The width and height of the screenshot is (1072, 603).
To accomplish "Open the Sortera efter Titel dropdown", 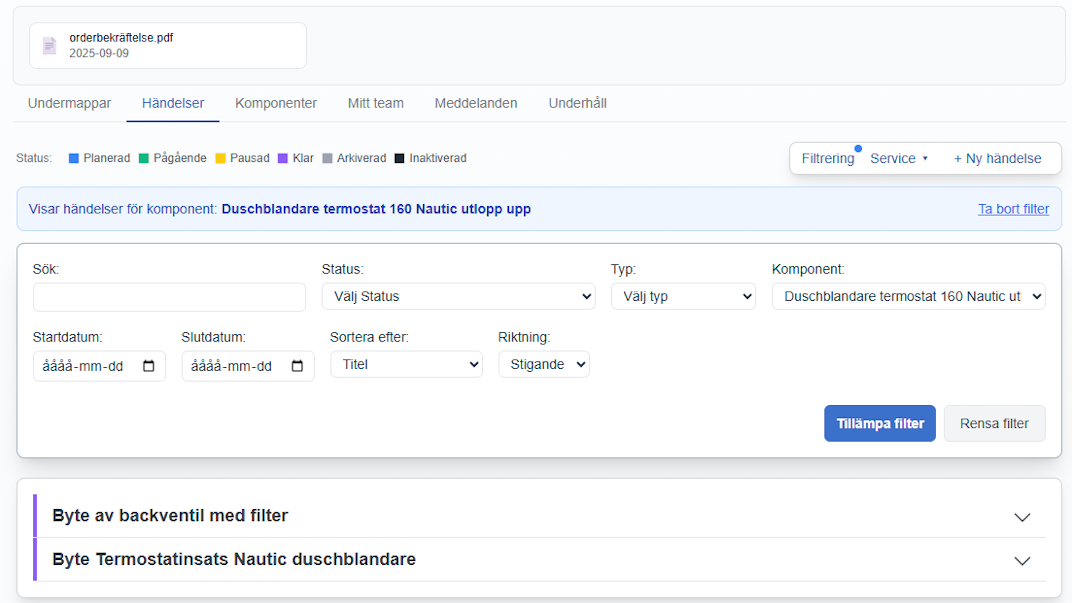I will click(x=406, y=364).
